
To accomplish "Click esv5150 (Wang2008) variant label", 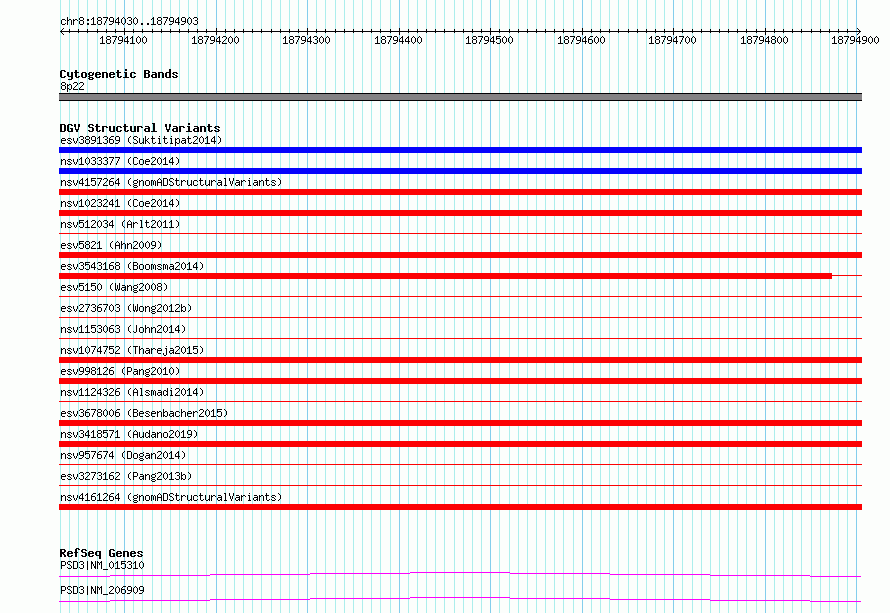I will pos(114,287).
